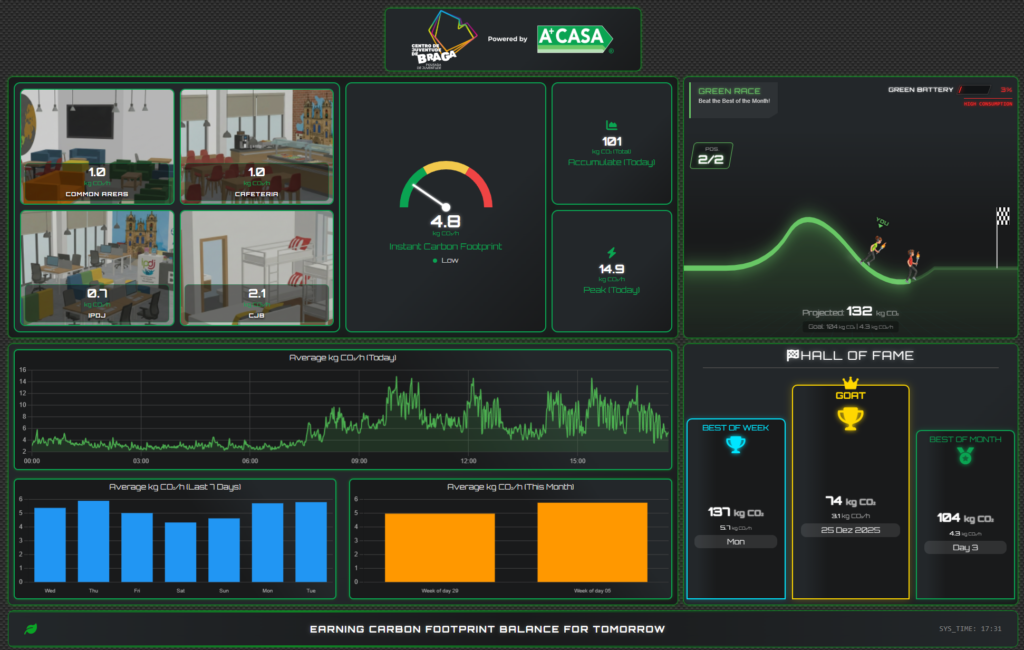Viewport: 1024px width, 650px height.
Task: Open the 25 Dez 2025 date selector
Action: pos(850,530)
